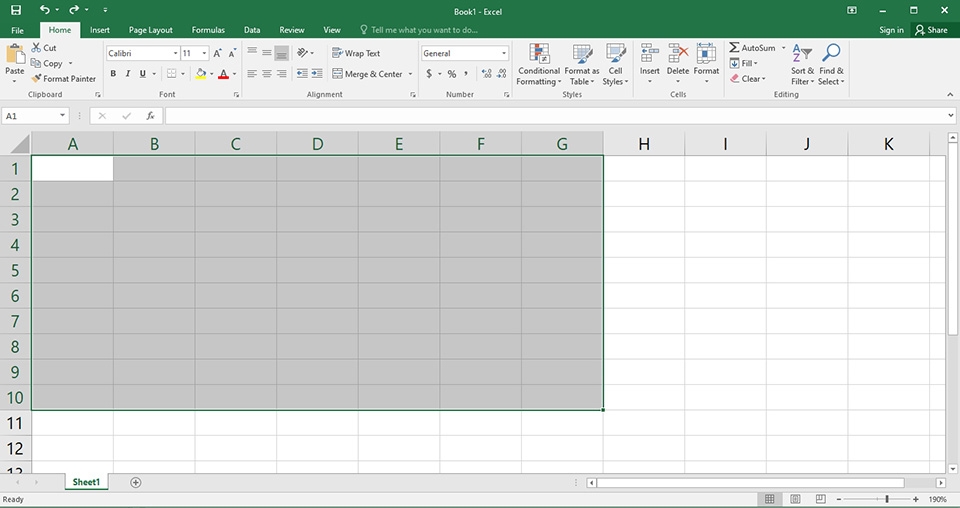This screenshot has height=508, width=960.
Task: Decrease font size with the smaller A icon
Action: 232,53
